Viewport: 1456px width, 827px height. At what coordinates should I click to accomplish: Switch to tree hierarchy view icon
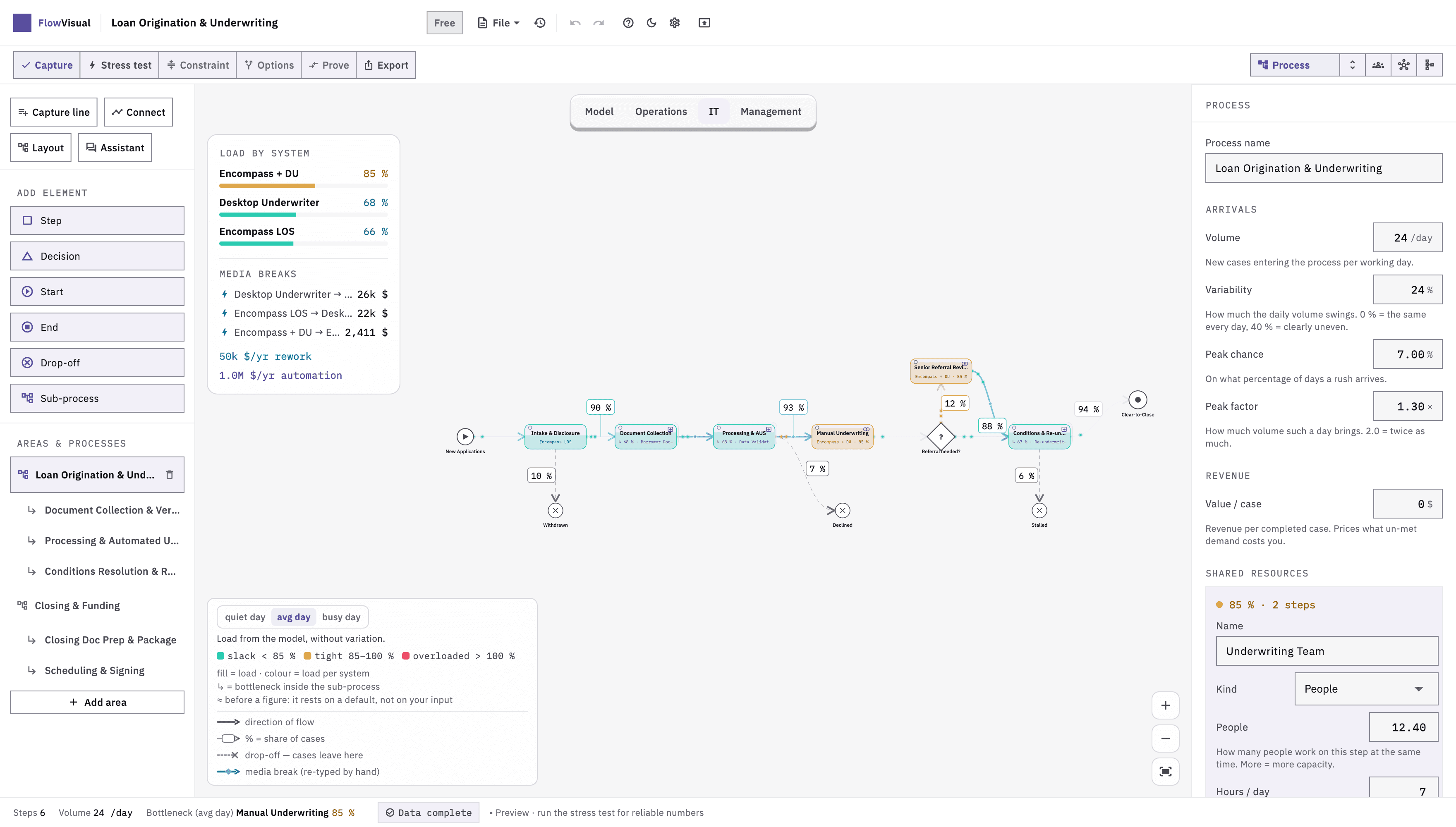click(1429, 65)
